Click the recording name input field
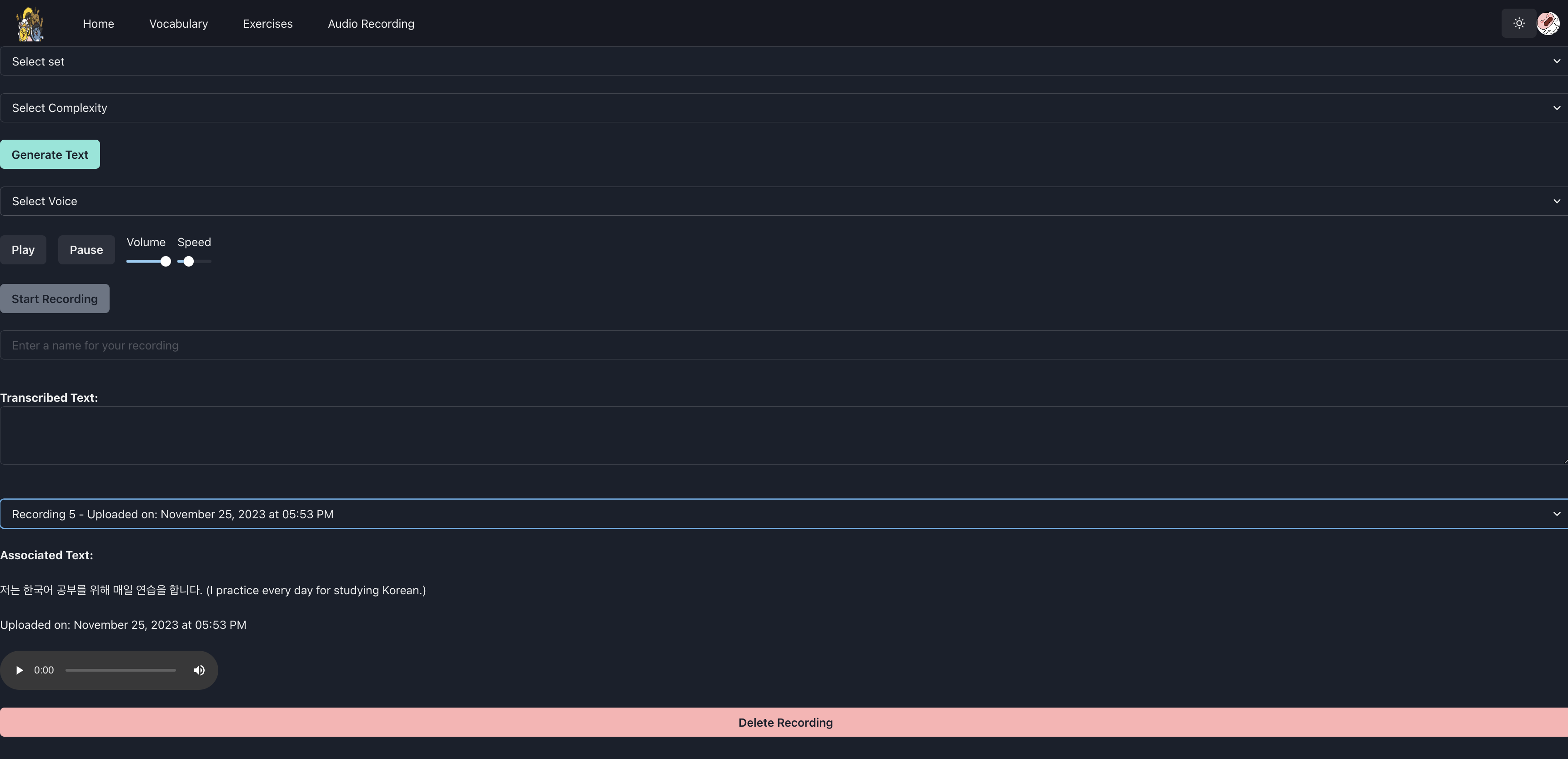This screenshot has height=759, width=1568. [784, 345]
